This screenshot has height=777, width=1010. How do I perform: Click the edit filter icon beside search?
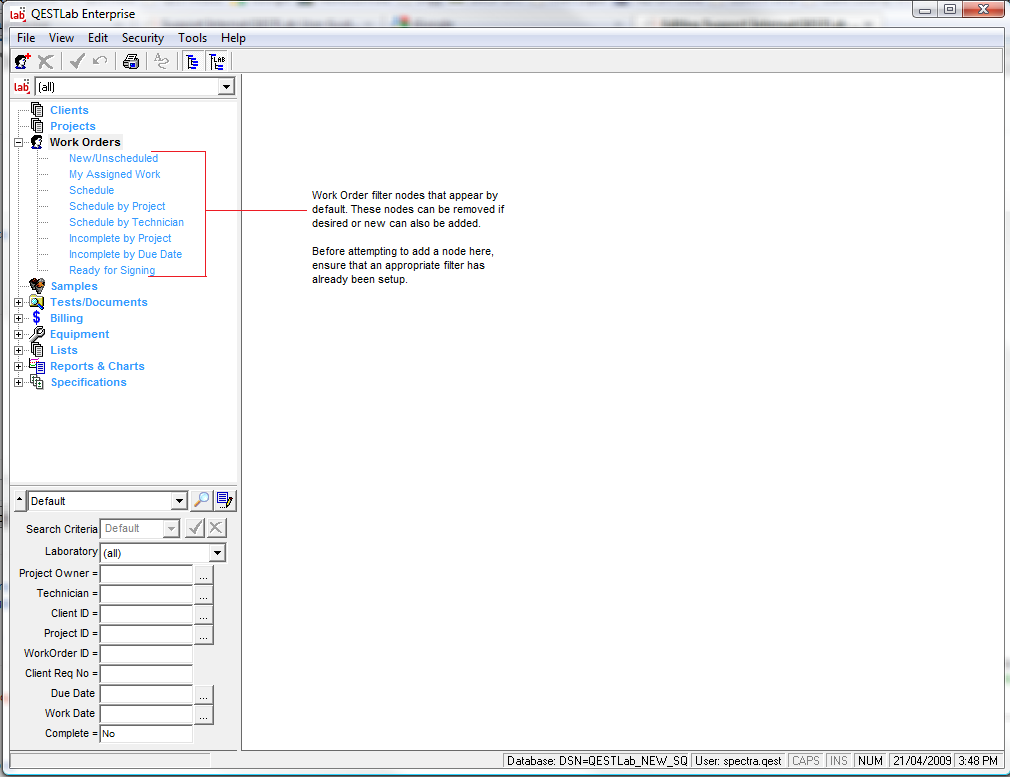(x=225, y=501)
